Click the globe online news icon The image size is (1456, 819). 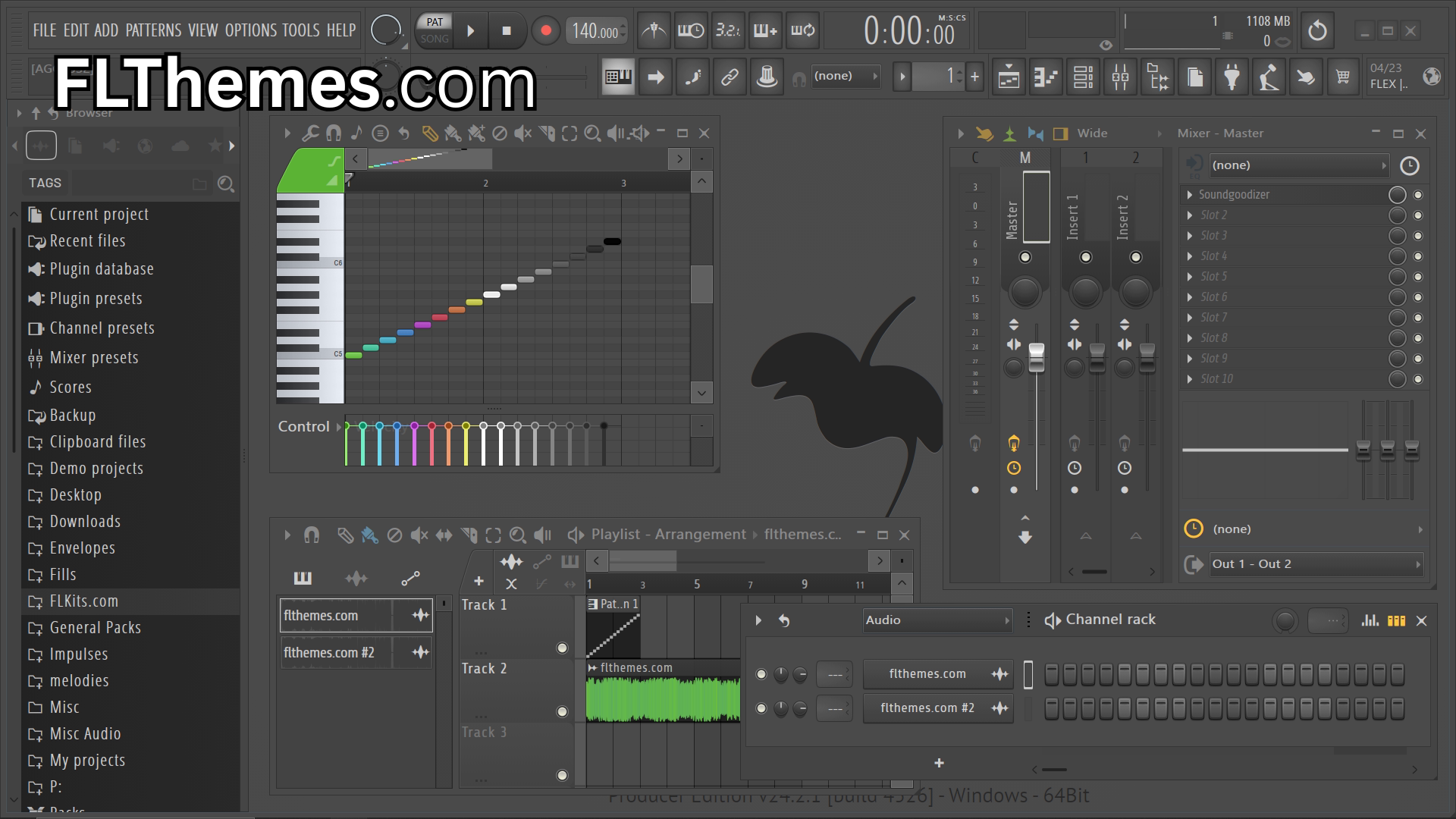pyautogui.click(x=1432, y=77)
